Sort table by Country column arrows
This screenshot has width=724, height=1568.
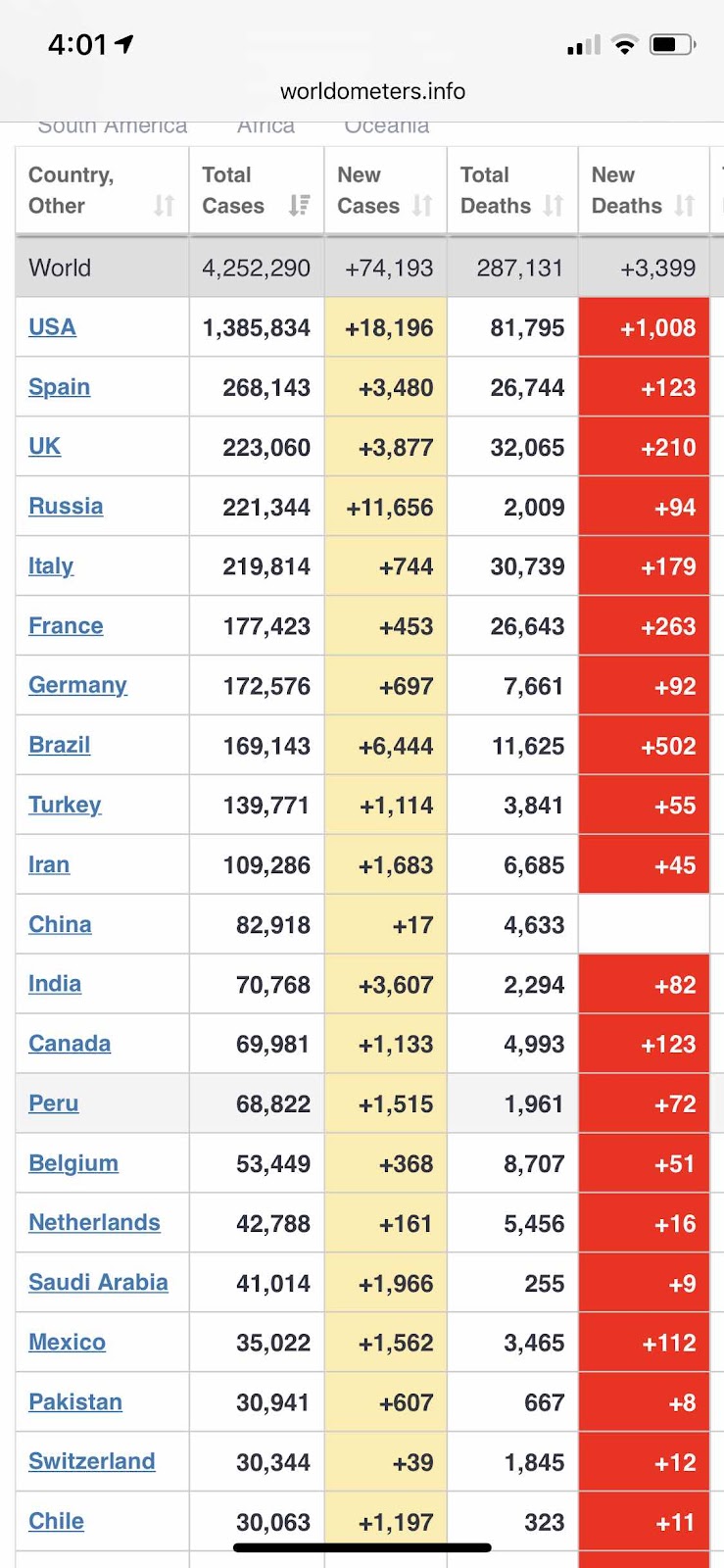click(165, 206)
